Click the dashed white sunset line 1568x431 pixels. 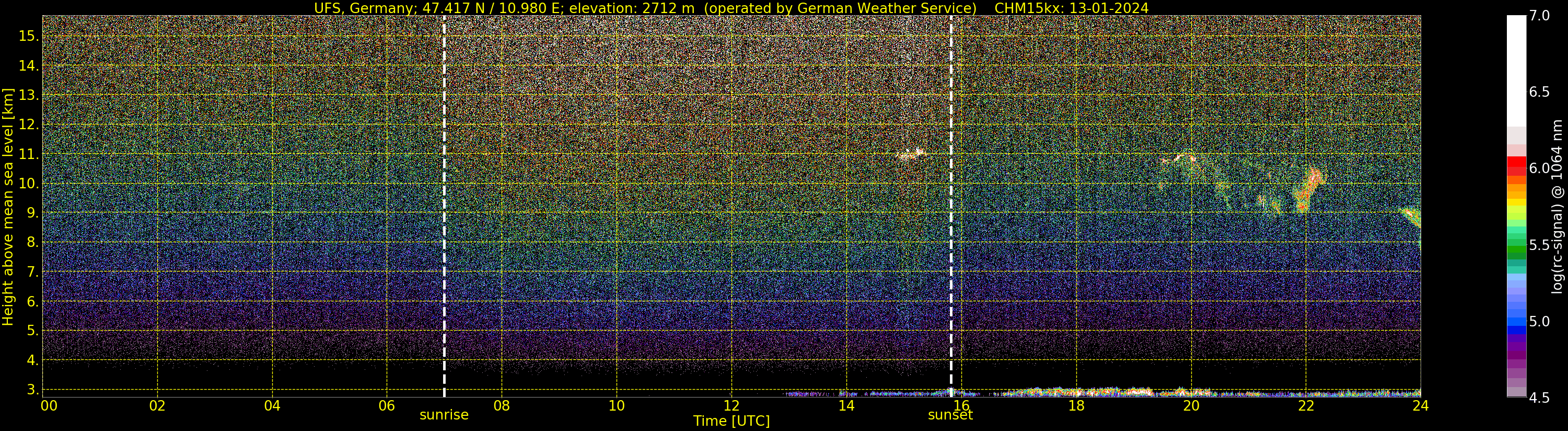point(951,206)
